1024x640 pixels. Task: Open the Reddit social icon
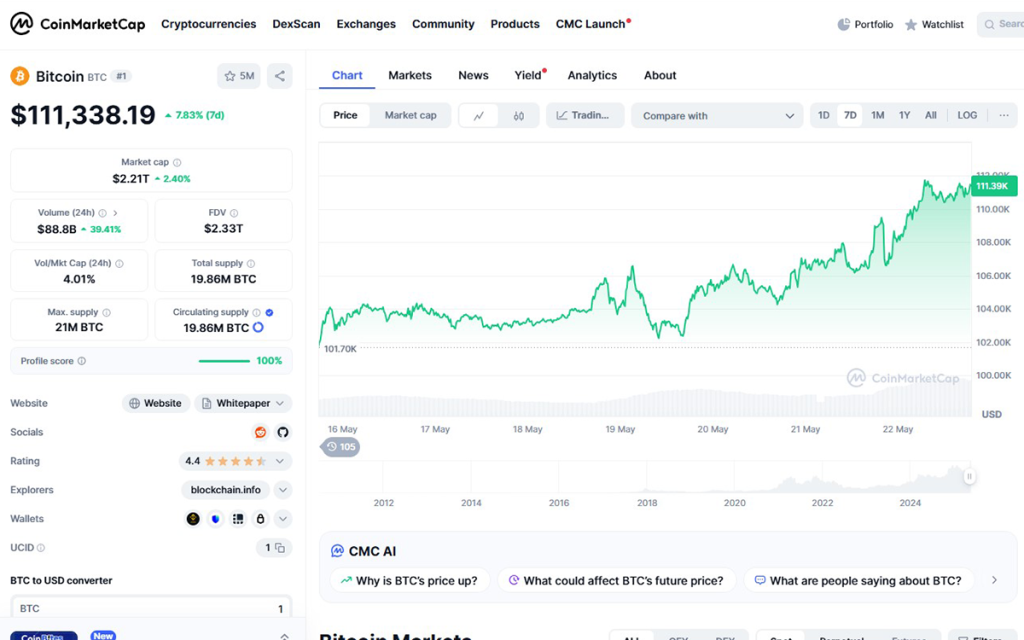point(261,432)
